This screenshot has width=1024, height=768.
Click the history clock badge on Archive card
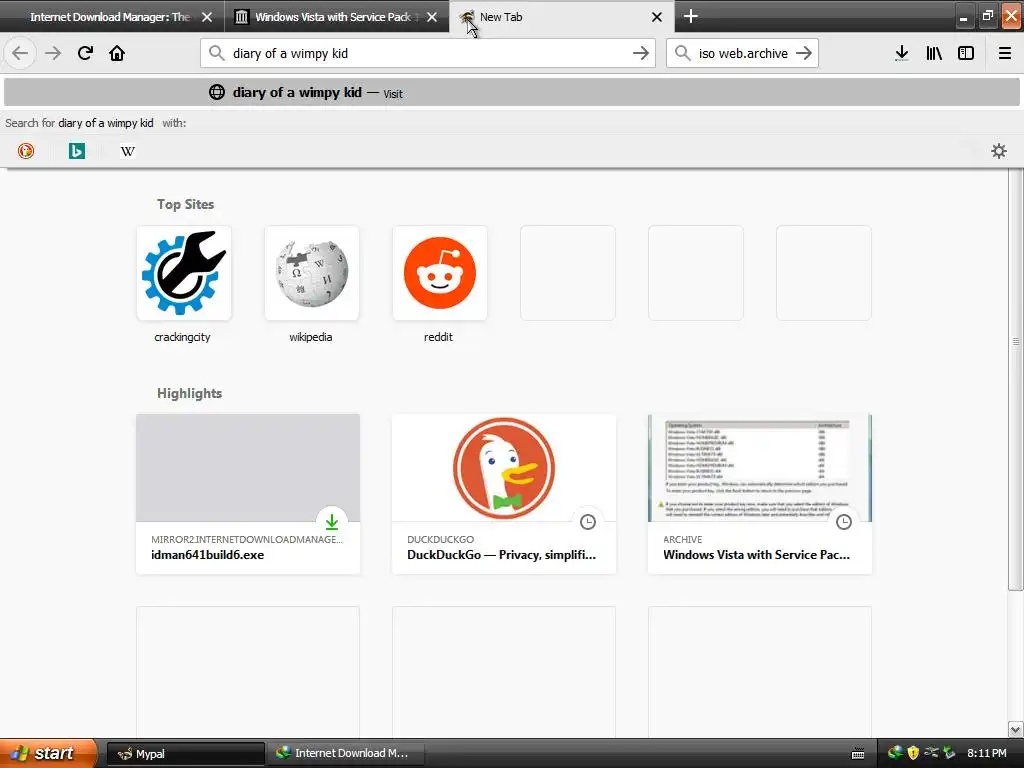point(844,522)
